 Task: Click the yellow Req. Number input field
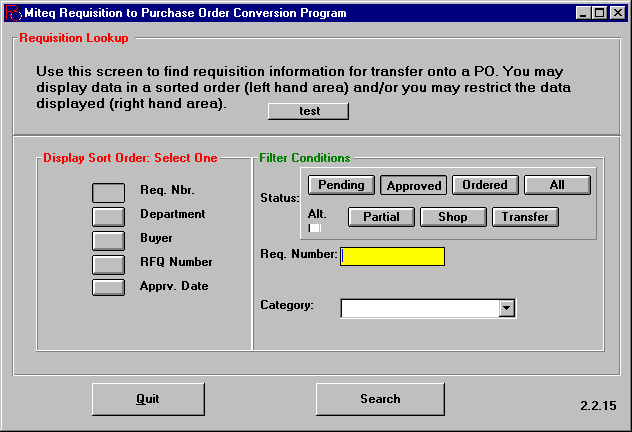coord(392,256)
